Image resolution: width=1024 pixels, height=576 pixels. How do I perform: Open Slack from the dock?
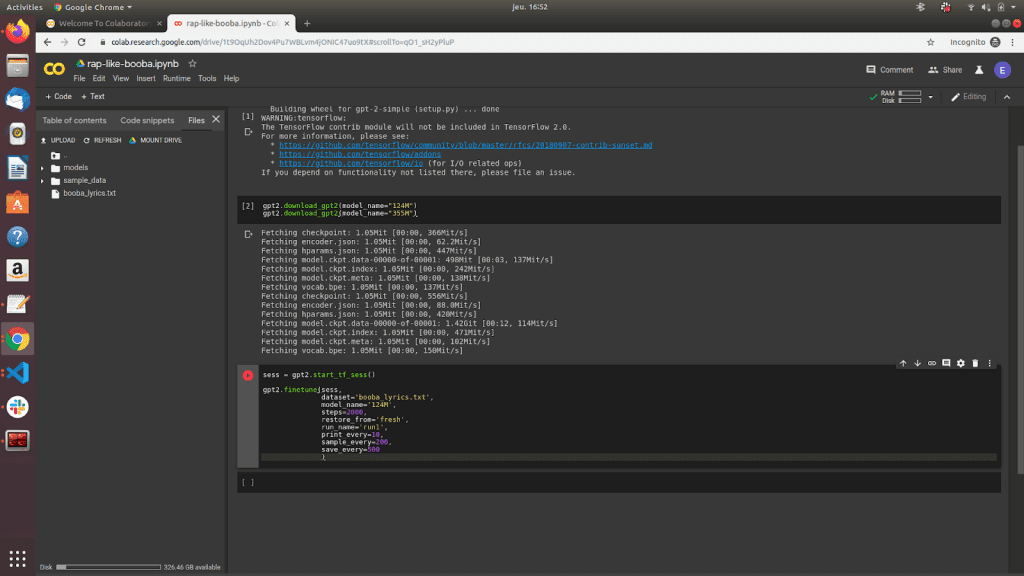(18, 407)
